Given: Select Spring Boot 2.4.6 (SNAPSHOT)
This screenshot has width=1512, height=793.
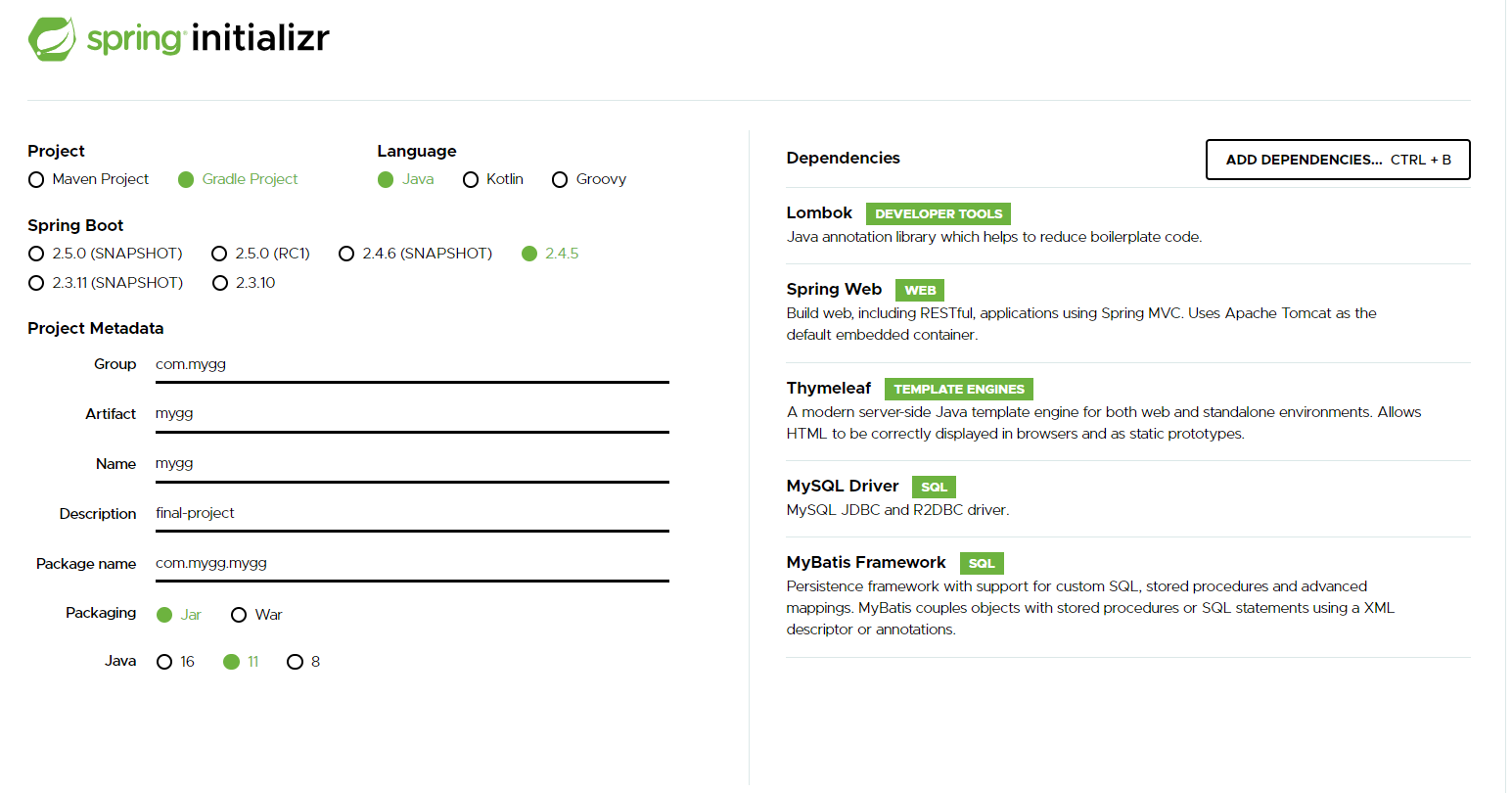Looking at the screenshot, I should pos(416,254).
